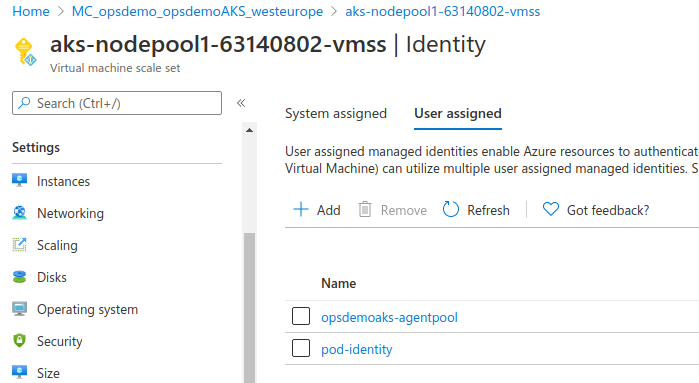Image resolution: width=699 pixels, height=383 pixels.
Task: Click Got feedback? link
Action: pyautogui.click(x=608, y=210)
